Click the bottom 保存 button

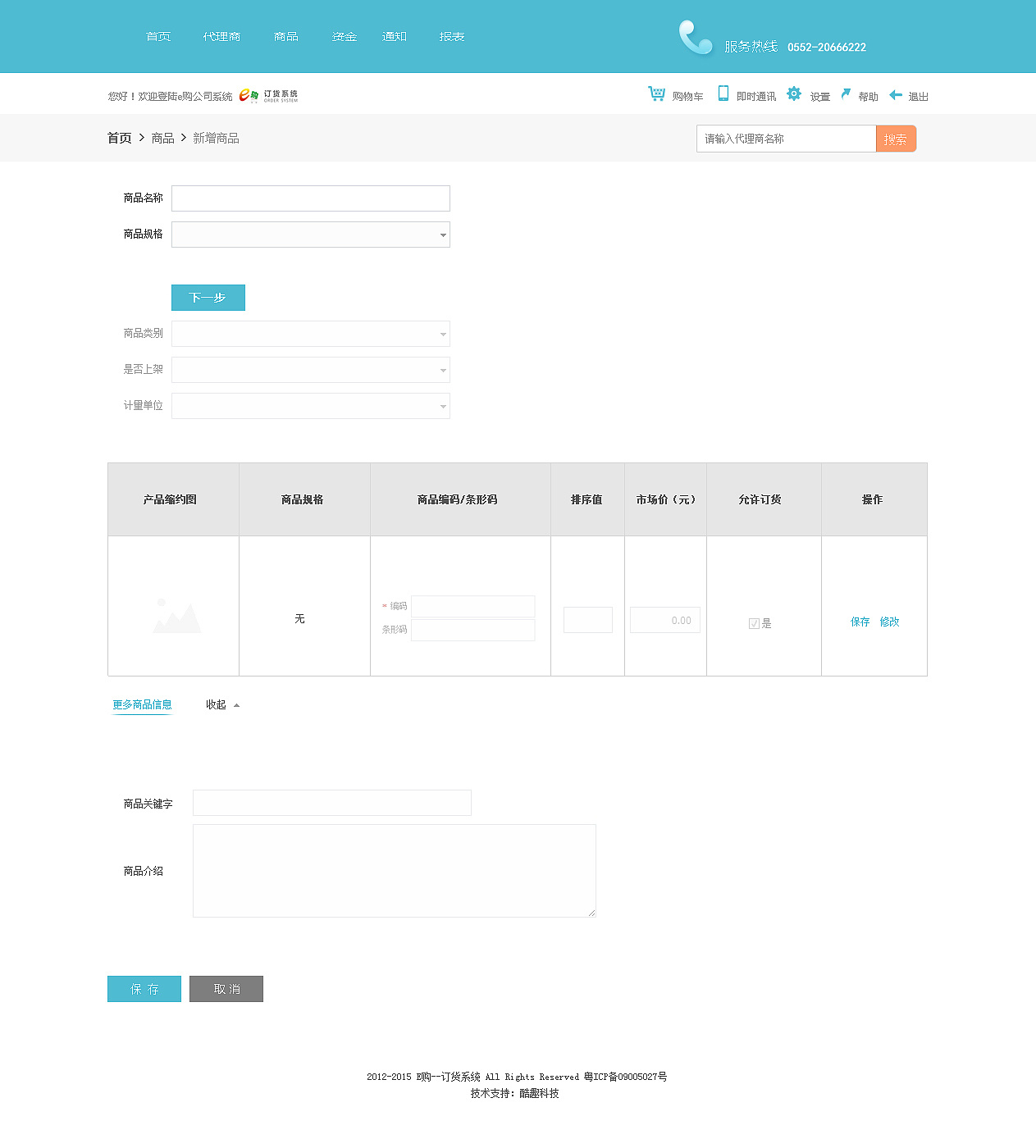144,989
